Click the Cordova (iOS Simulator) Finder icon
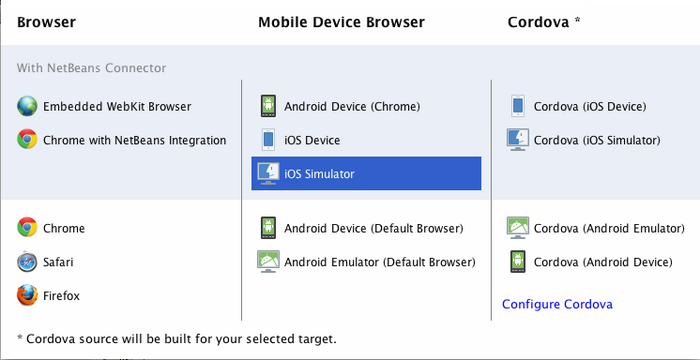The image size is (700, 360). pos(518,139)
